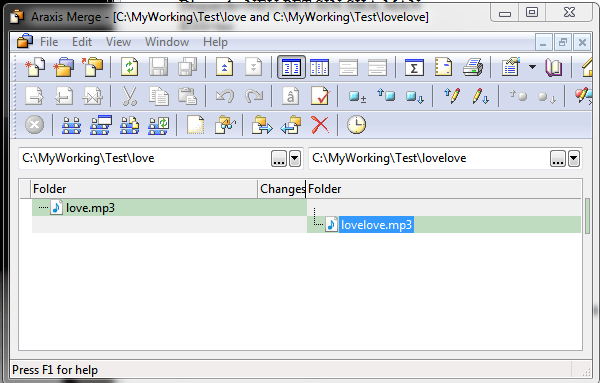Click the grey stop comparison circle icon
Image resolution: width=600 pixels, height=383 pixels.
point(34,125)
